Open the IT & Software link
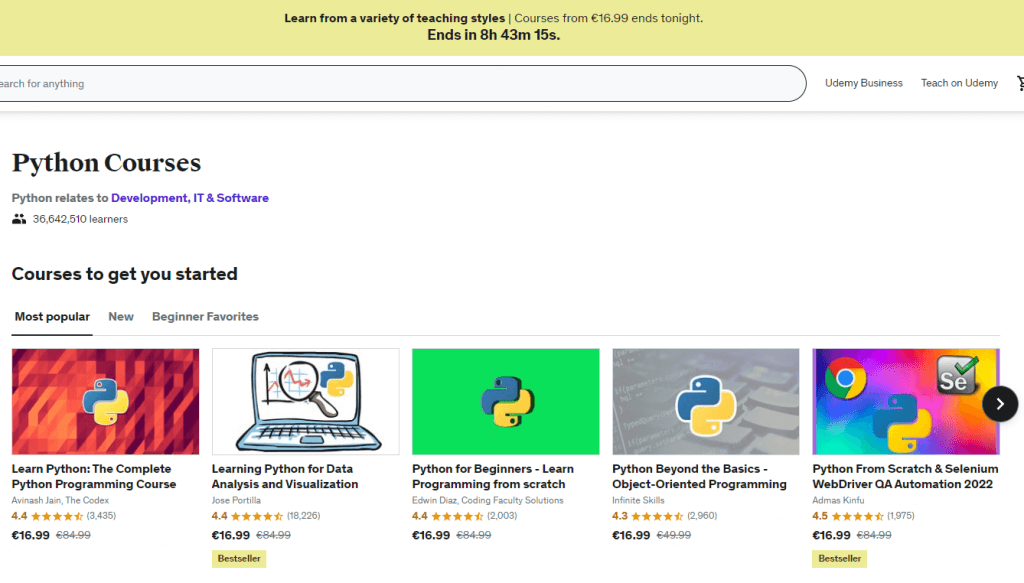 pos(231,198)
